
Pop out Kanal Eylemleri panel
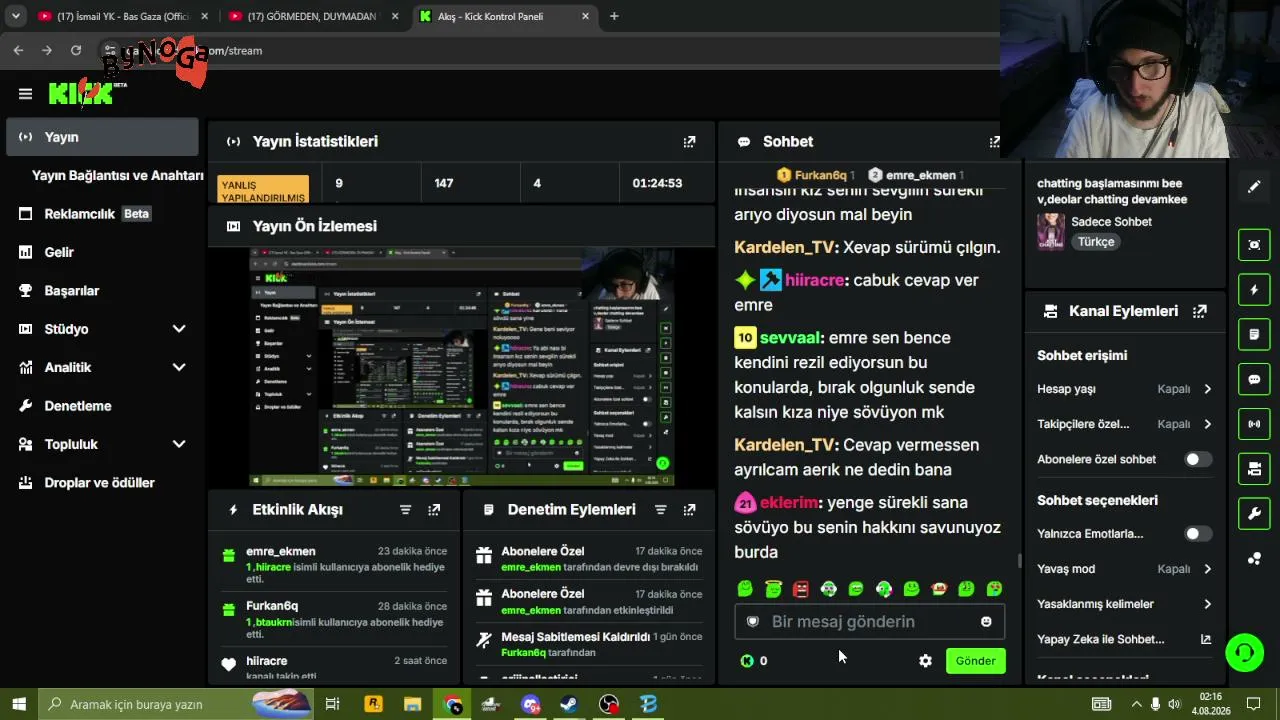[1200, 311]
